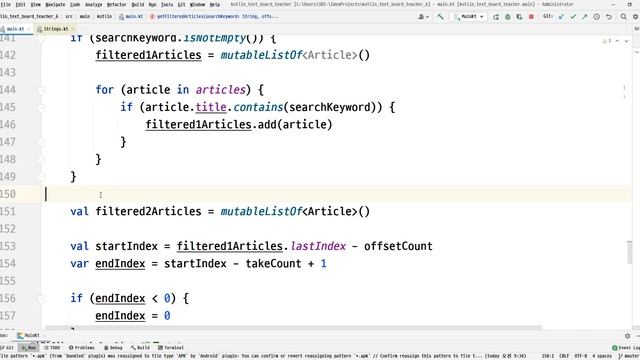This screenshot has height=360, width=640.
Task: Click the Git Commit checkmark icon
Action: (x=573, y=17)
